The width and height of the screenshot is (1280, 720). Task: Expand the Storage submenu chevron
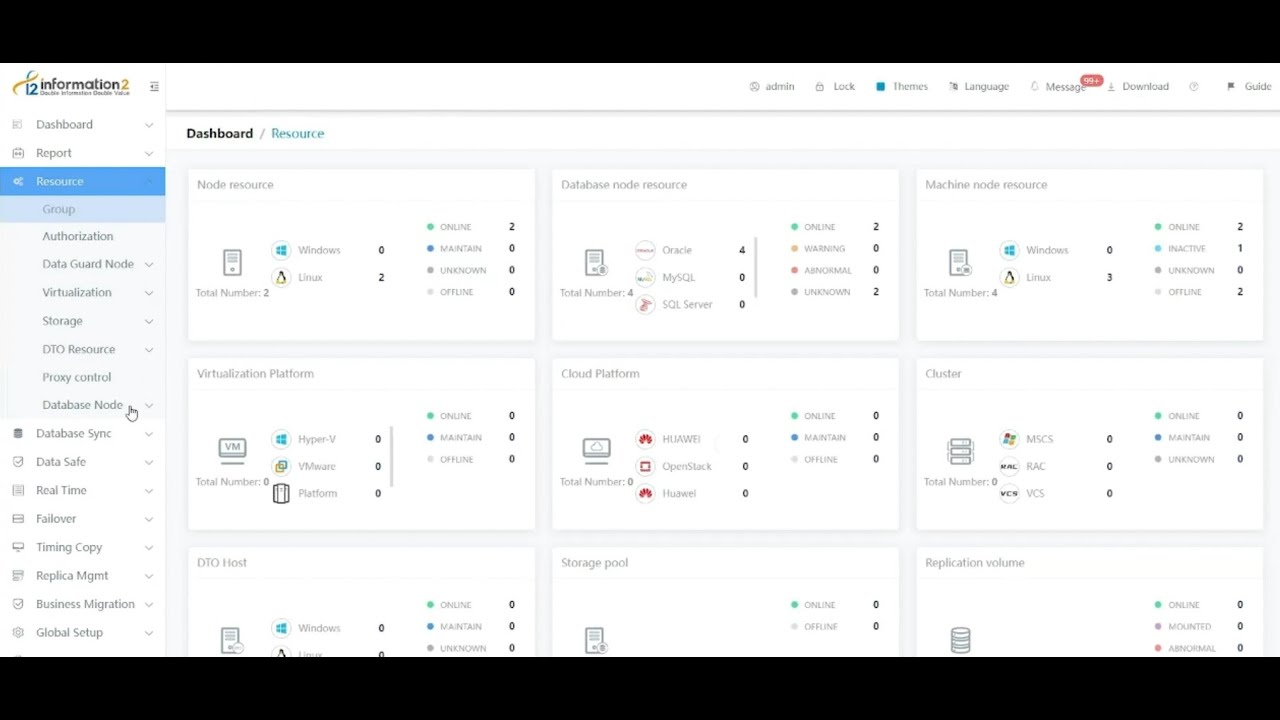149,321
